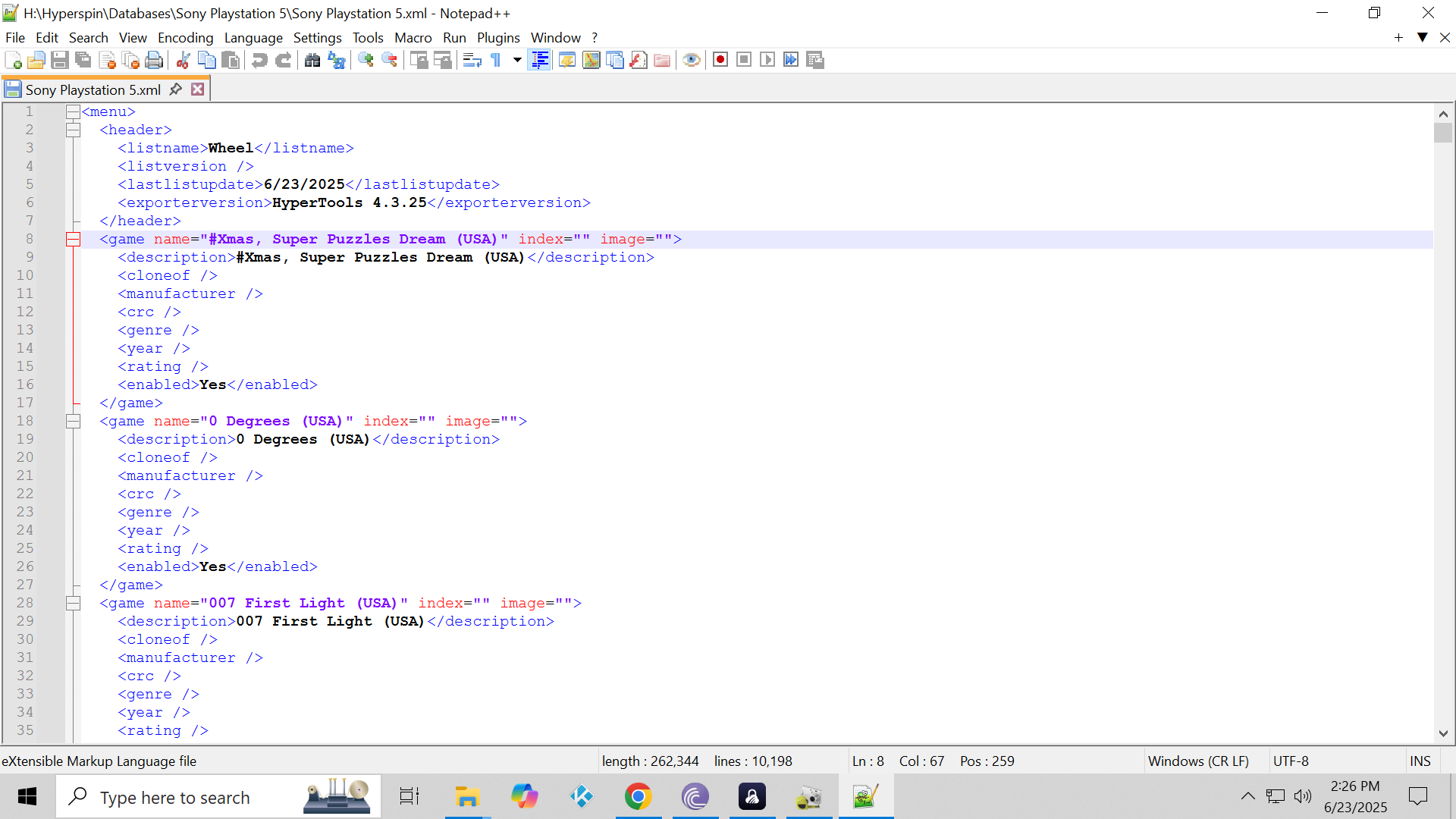
Task: Toggle synchronize vertical scrolling
Action: [419, 60]
